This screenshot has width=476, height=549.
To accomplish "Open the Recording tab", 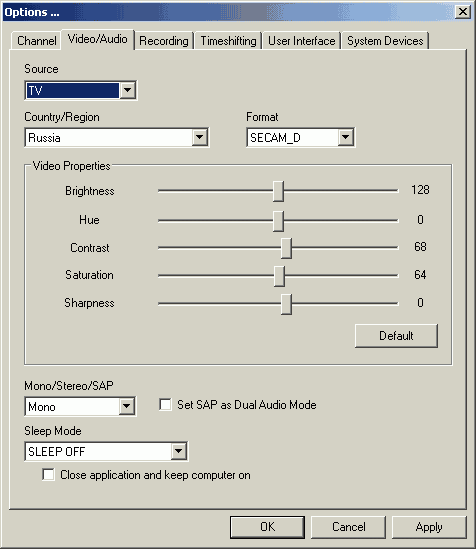I will coord(164,41).
